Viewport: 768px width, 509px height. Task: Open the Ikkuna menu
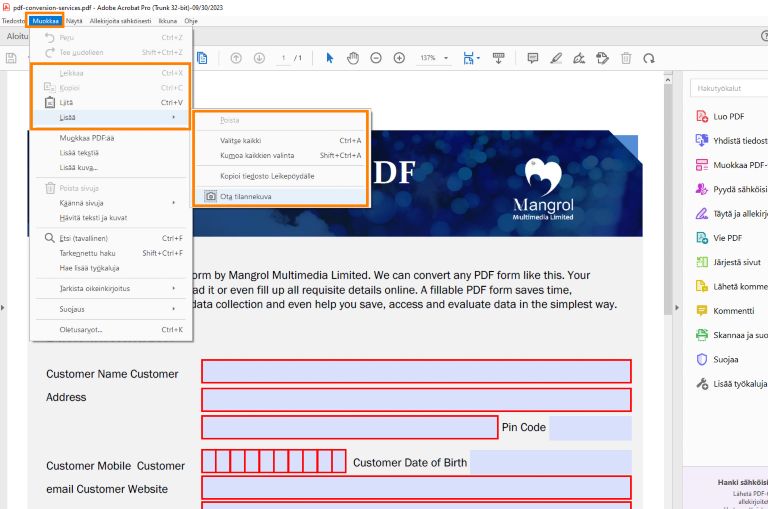pos(168,21)
